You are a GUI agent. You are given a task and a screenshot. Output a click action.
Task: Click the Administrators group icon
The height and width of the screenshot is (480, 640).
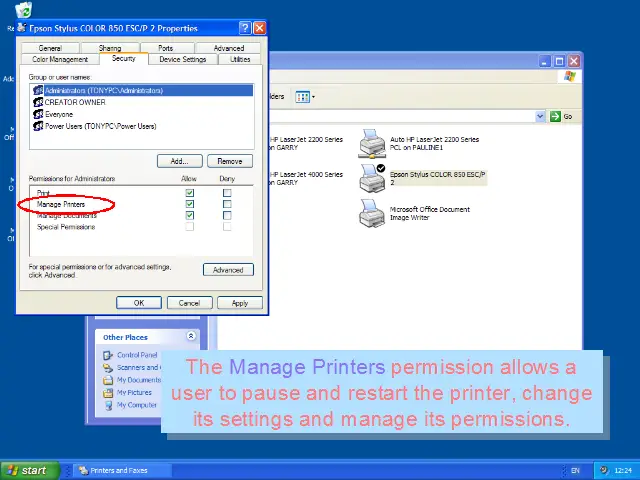pyautogui.click(x=38, y=90)
